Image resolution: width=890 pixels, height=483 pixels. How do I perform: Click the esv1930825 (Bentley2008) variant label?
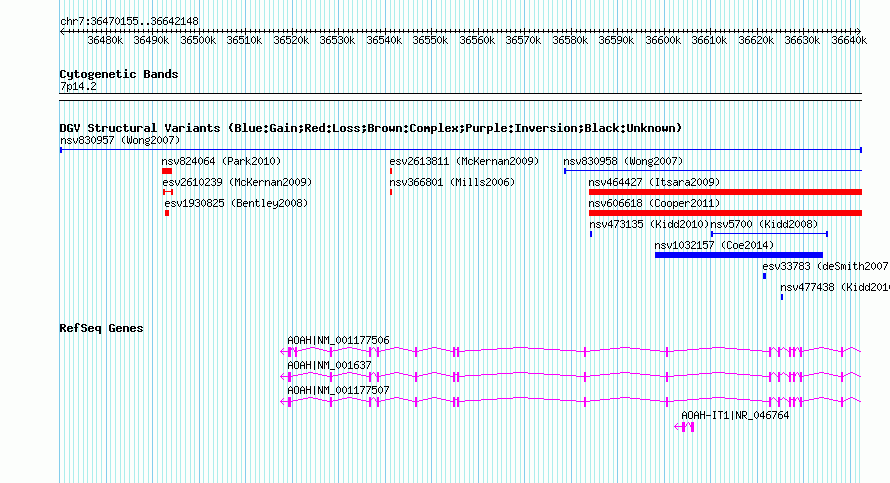(x=236, y=203)
